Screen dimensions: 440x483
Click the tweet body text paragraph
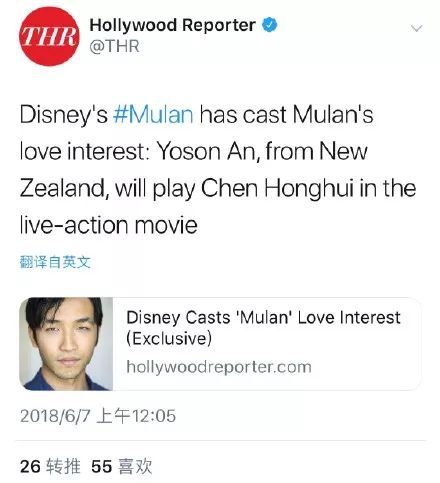click(x=218, y=170)
